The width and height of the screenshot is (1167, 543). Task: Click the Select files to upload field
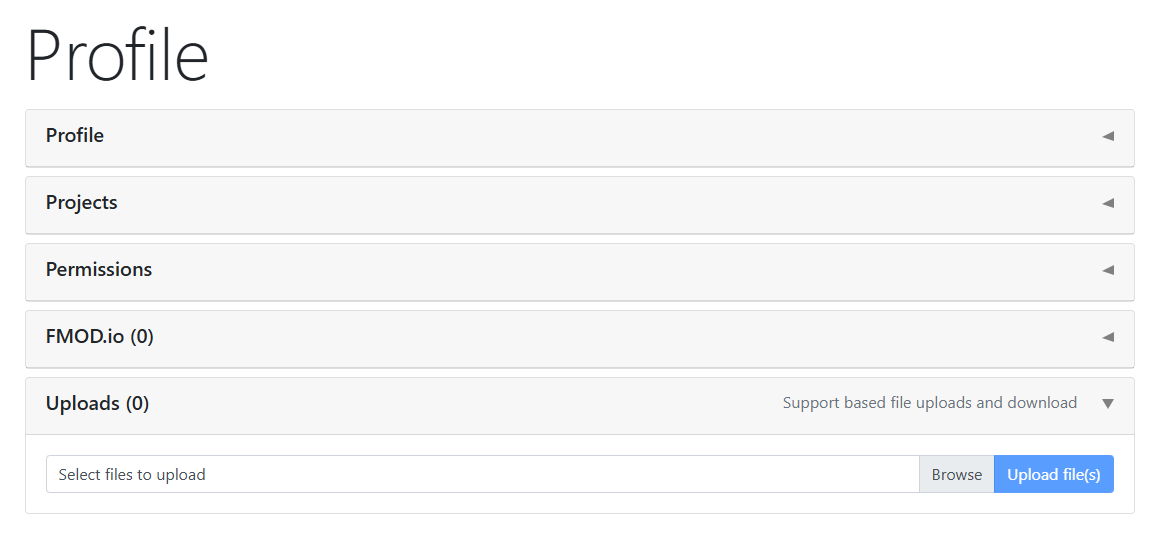click(482, 475)
